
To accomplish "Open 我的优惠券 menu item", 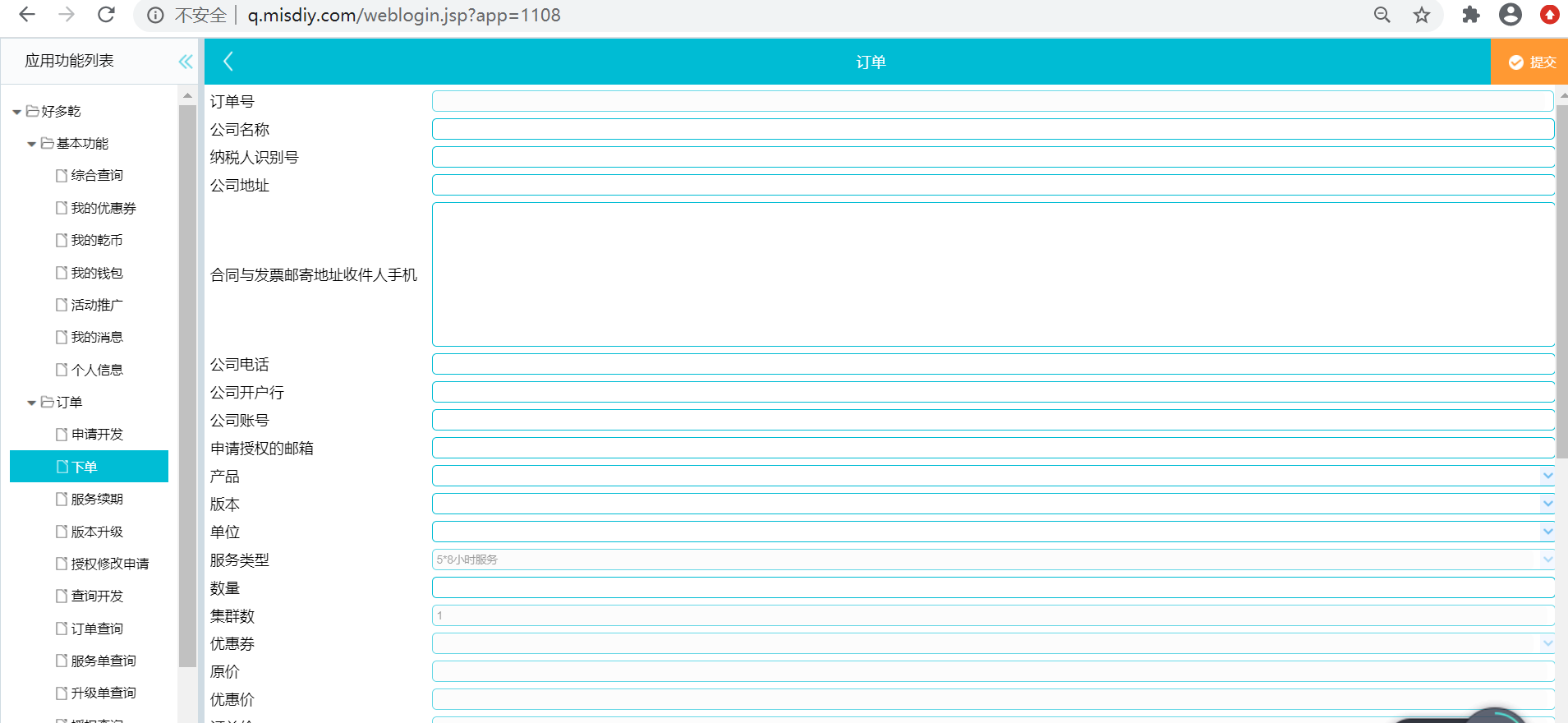I will tap(96, 209).
